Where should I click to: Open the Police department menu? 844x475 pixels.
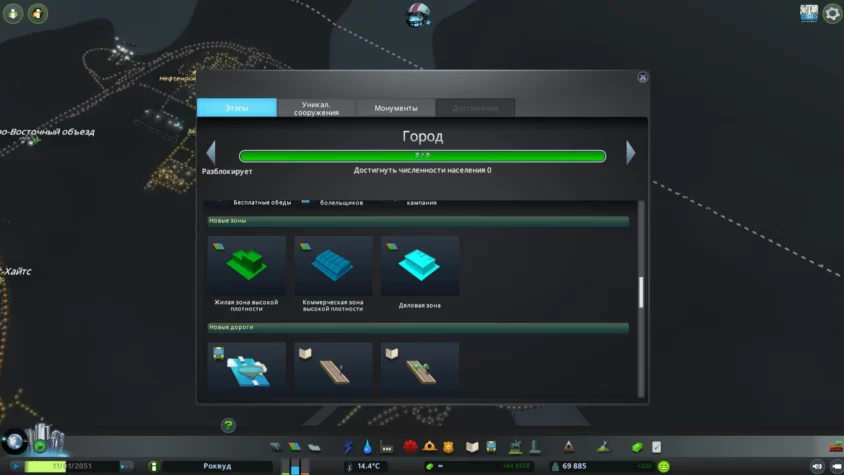point(448,446)
